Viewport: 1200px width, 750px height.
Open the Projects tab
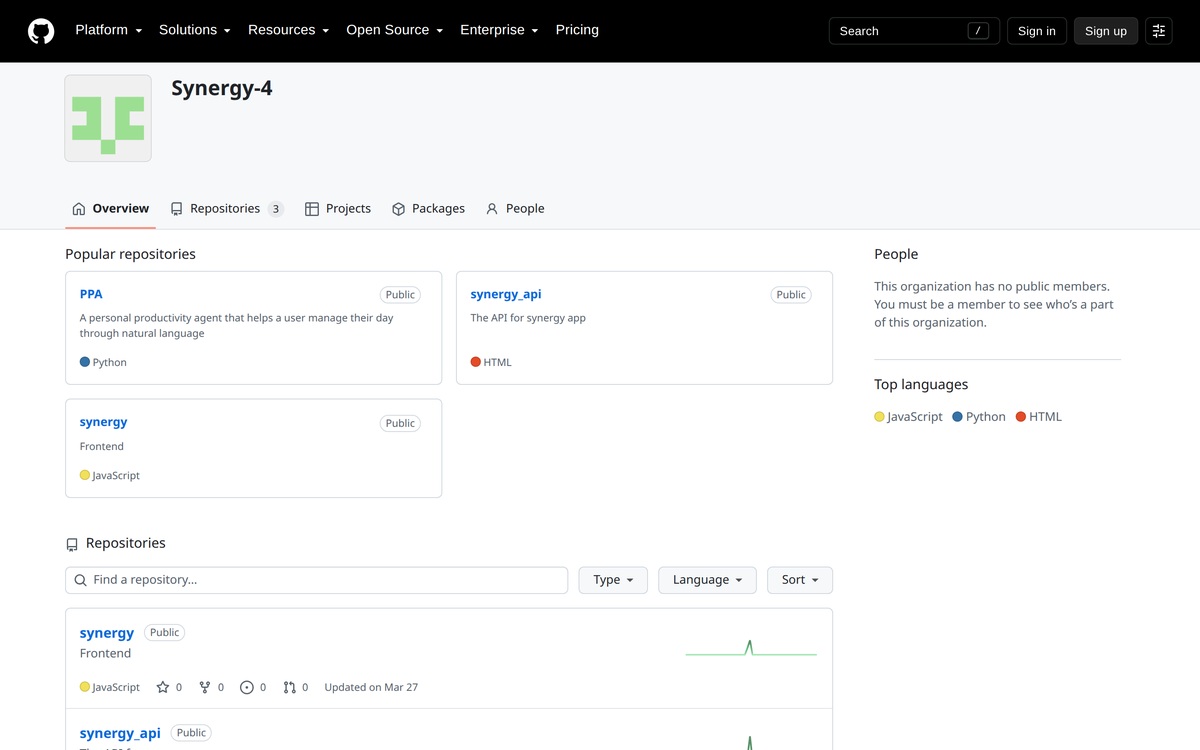(x=338, y=208)
